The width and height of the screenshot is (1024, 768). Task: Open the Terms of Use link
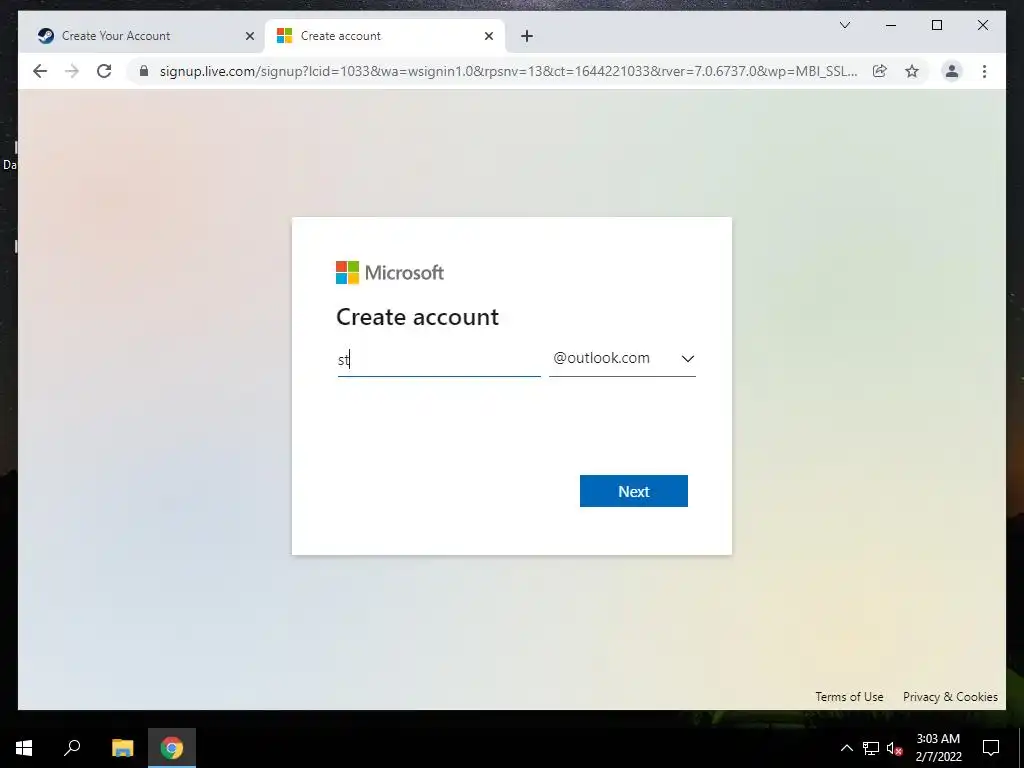tap(849, 697)
